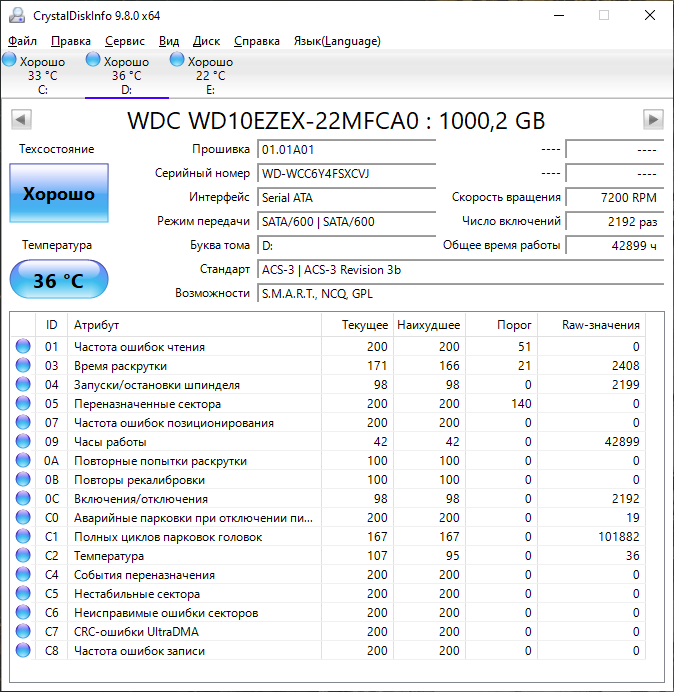Select row Запуски/остановки шпинделя
Viewport: 674px width, 692px height.
[328, 384]
